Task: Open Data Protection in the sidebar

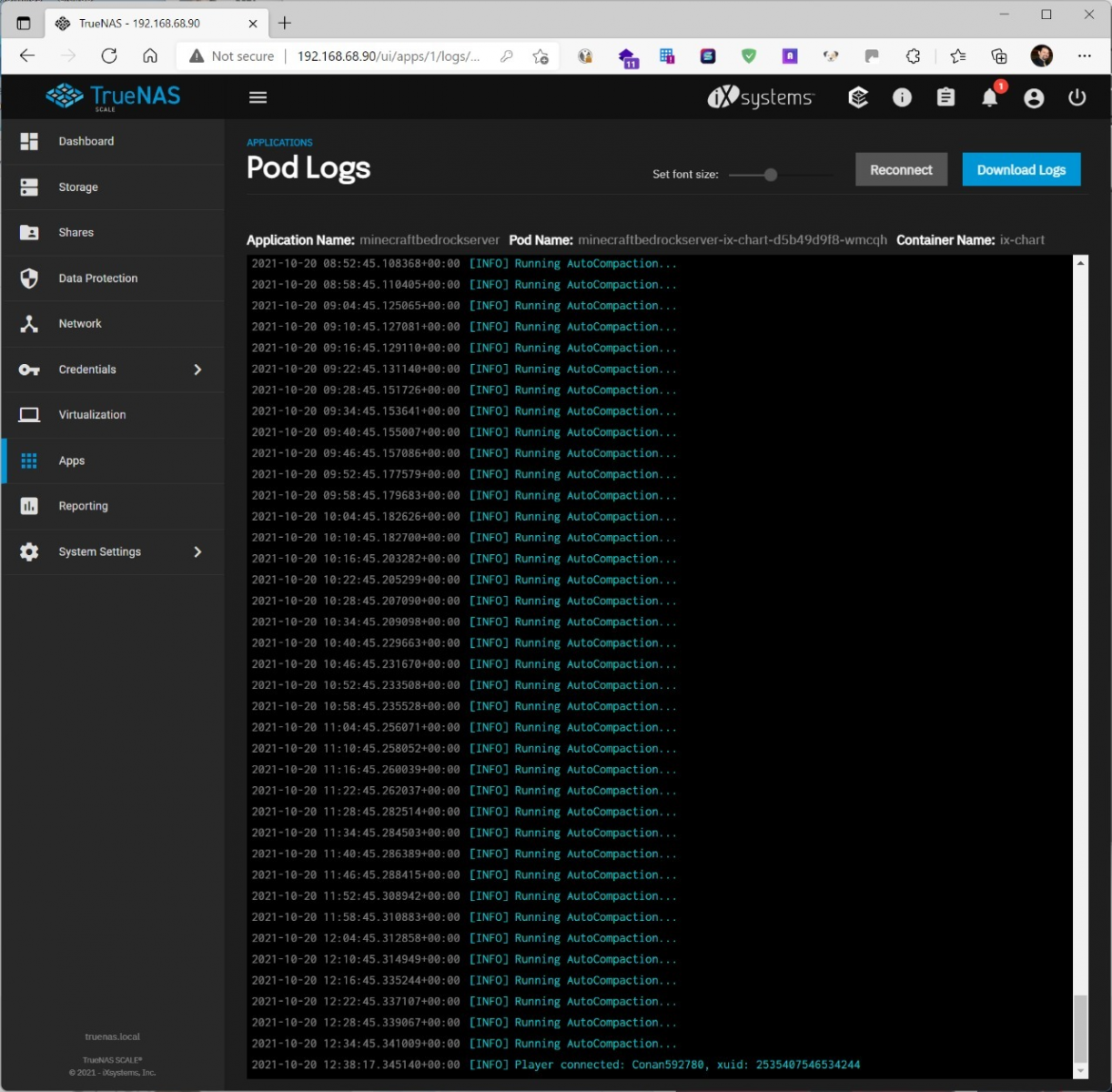Action: click(113, 278)
